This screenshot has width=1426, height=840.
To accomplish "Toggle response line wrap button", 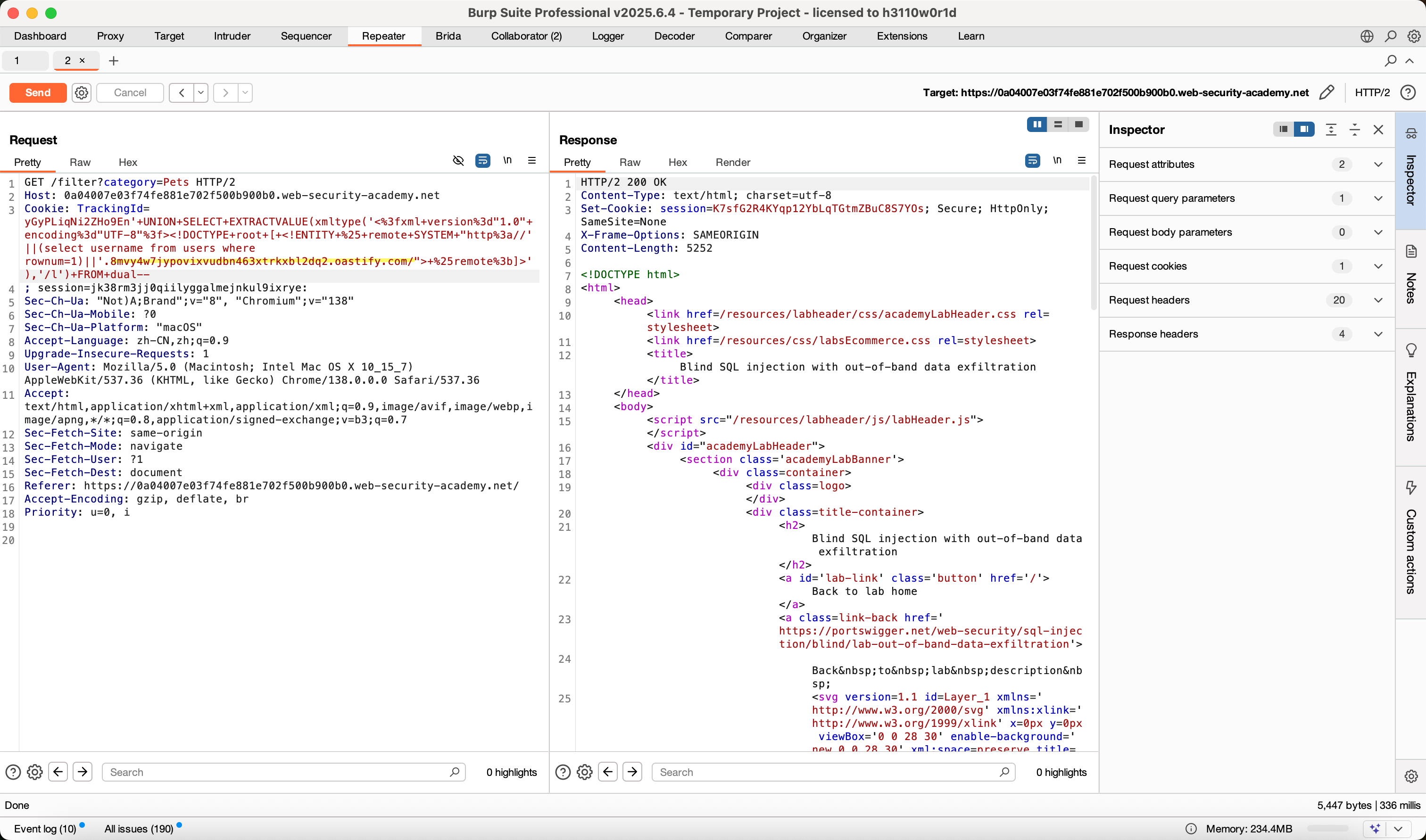I will pyautogui.click(x=1032, y=160).
